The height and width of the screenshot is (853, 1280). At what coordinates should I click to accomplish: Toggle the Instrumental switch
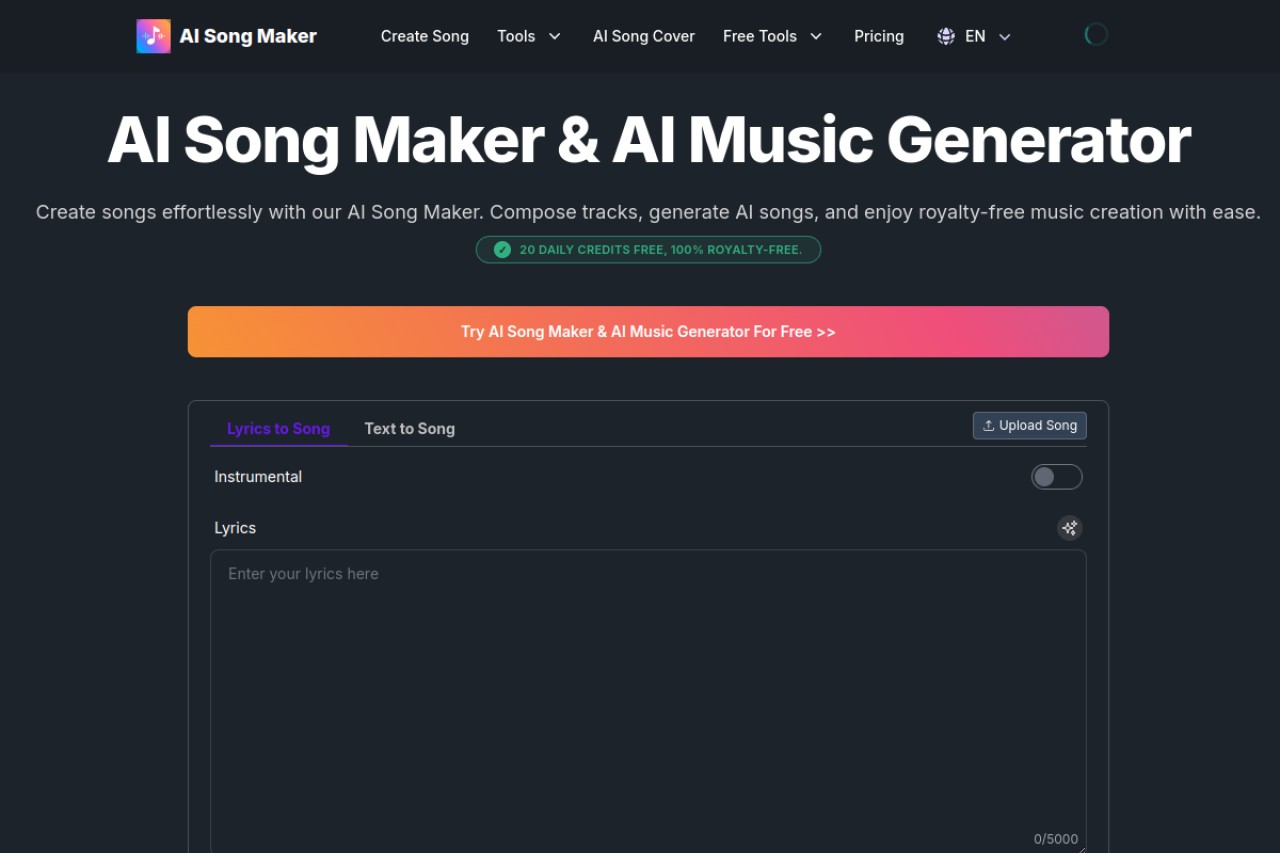[1057, 477]
